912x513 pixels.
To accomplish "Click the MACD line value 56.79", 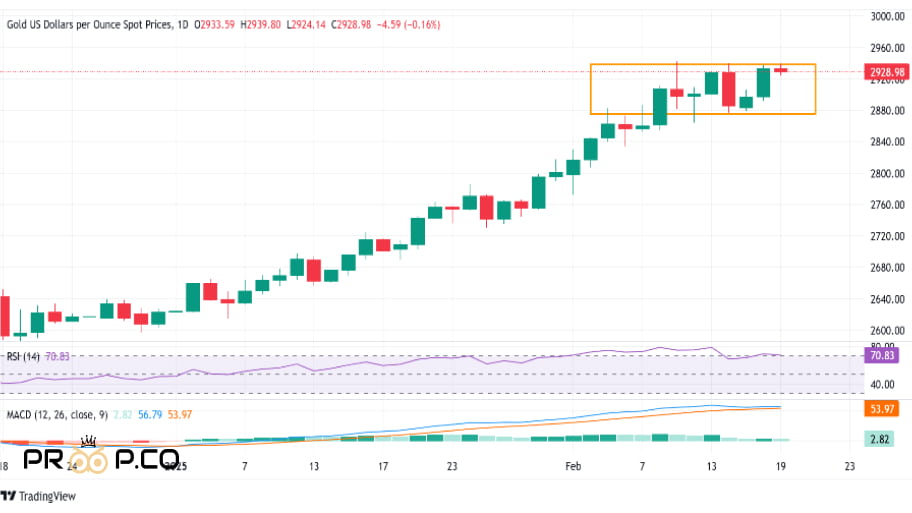I will [150, 415].
